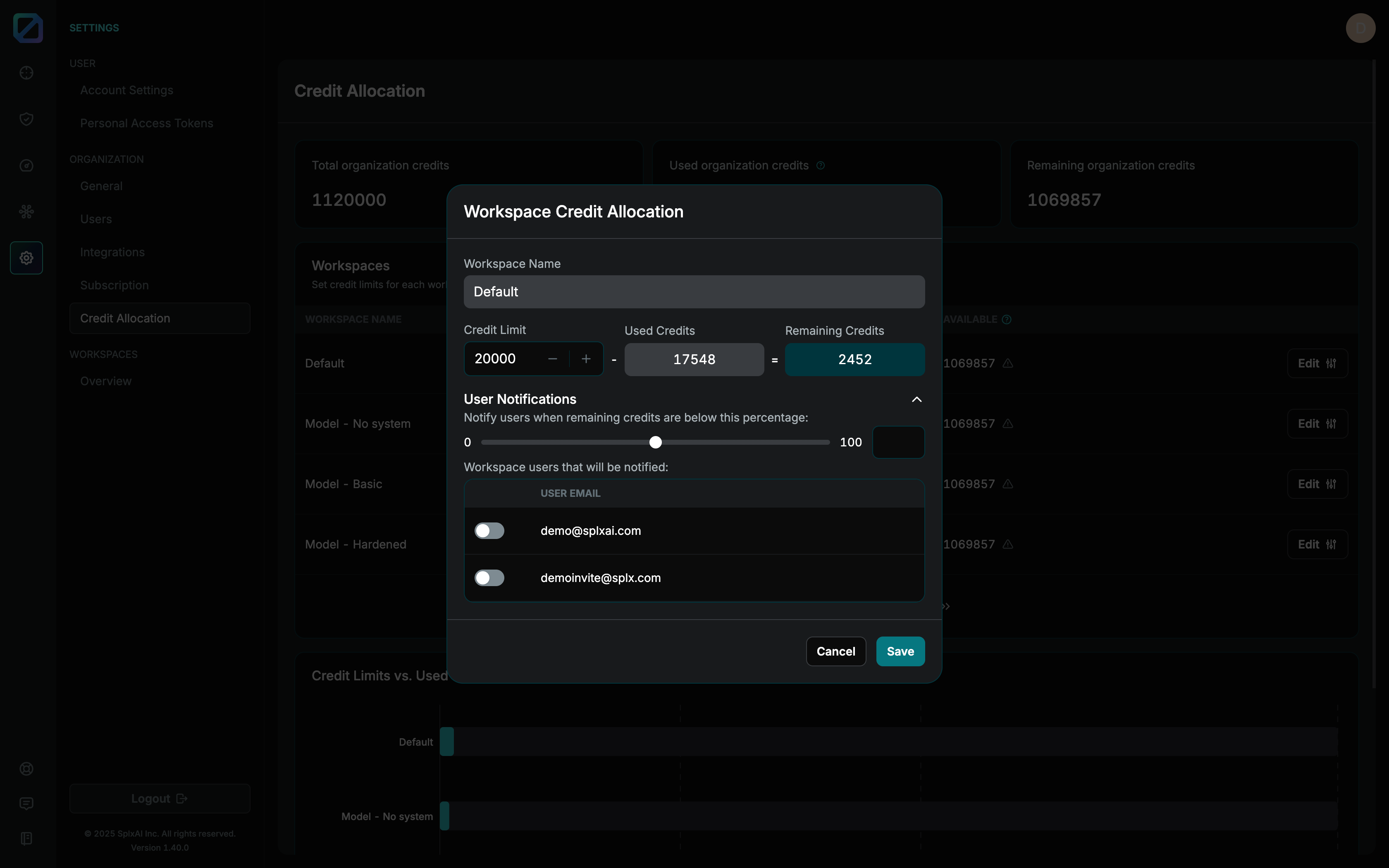Click the help icon next to Used organization credits
This screenshot has width=1389, height=868.
(821, 165)
